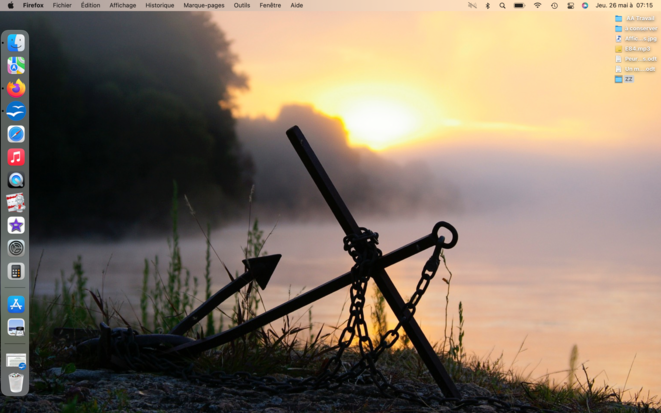The image size is (661, 413).
Task: Click the date and time in menu bar
Action: coord(624,5)
